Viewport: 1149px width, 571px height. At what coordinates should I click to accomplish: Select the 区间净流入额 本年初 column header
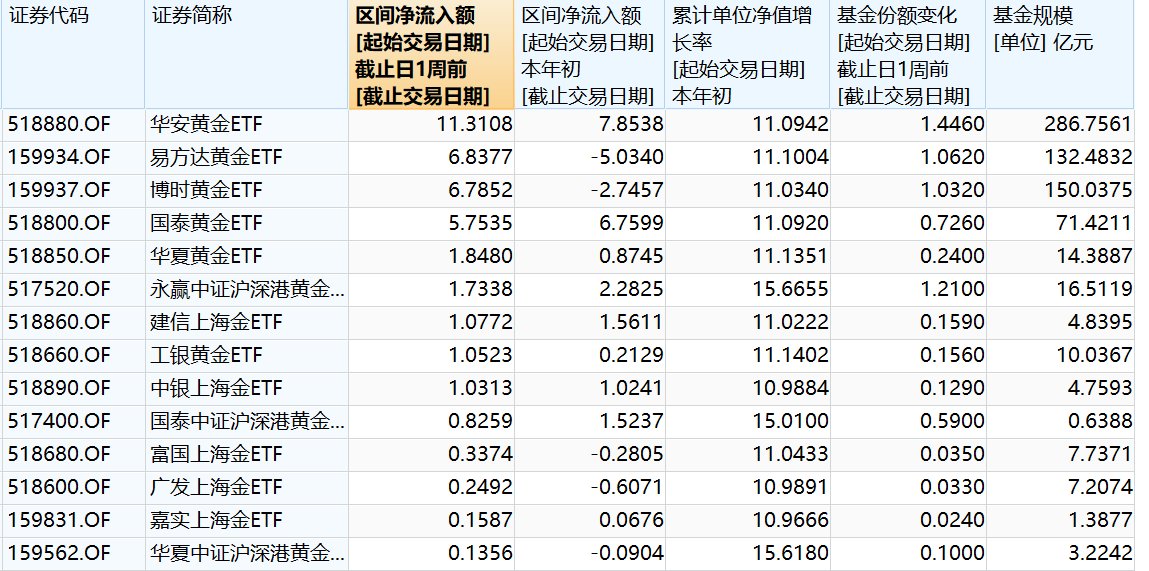tap(590, 54)
